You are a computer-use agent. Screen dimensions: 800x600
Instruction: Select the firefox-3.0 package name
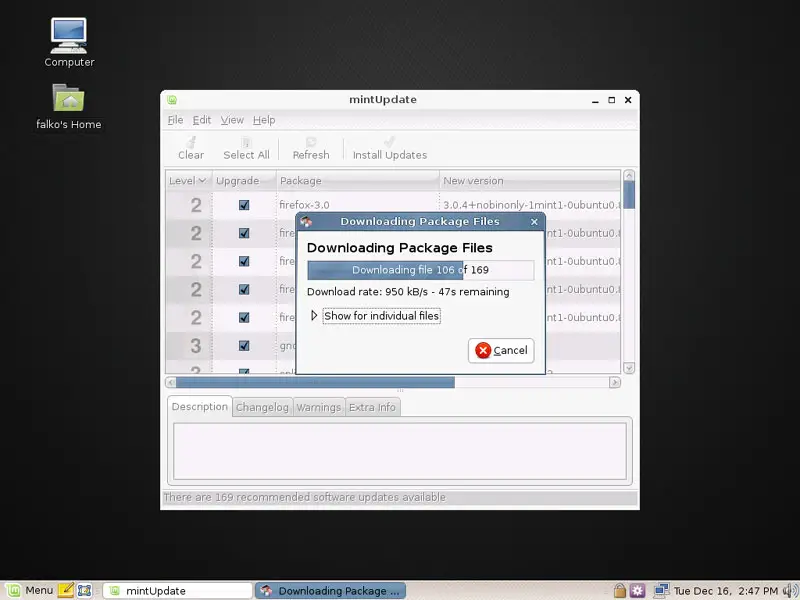tap(304, 205)
